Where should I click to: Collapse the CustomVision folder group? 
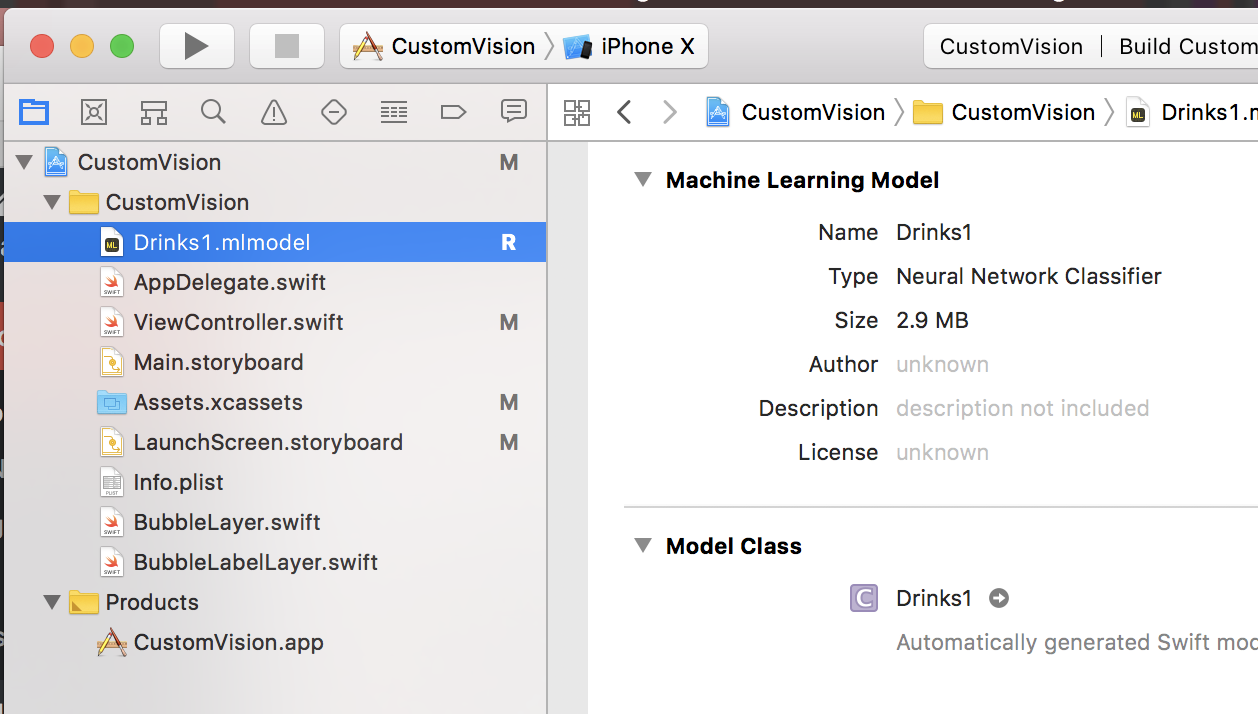coord(52,202)
